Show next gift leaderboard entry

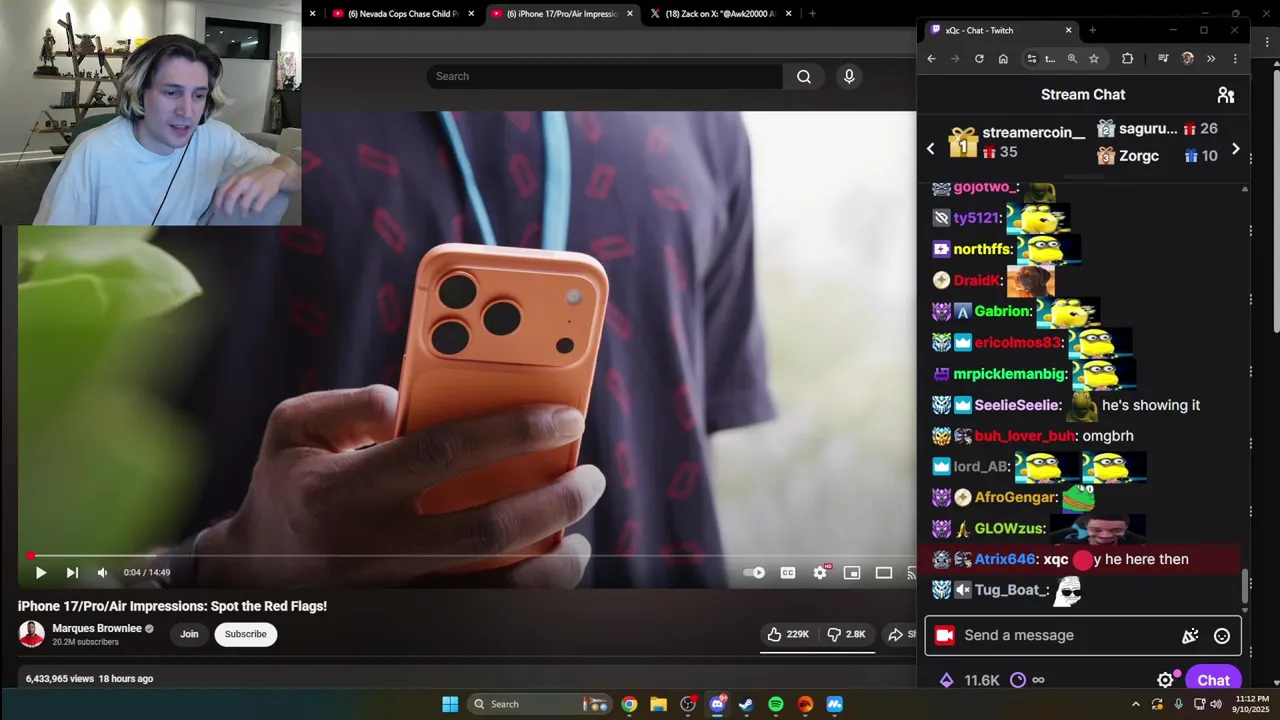[1236, 149]
